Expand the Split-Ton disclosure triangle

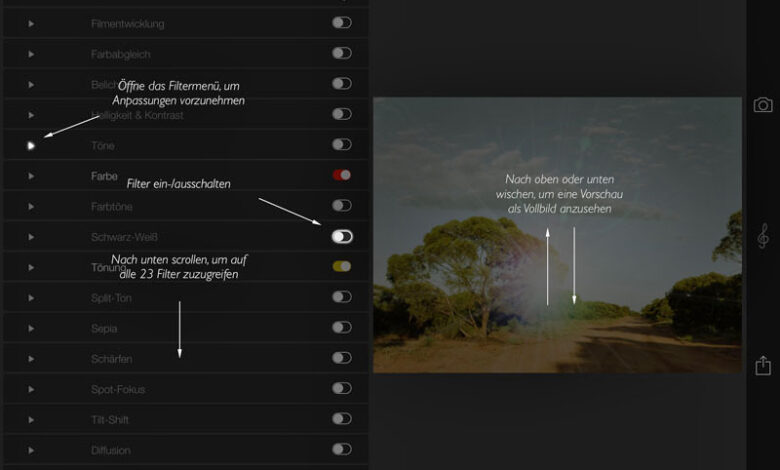click(x=31, y=298)
